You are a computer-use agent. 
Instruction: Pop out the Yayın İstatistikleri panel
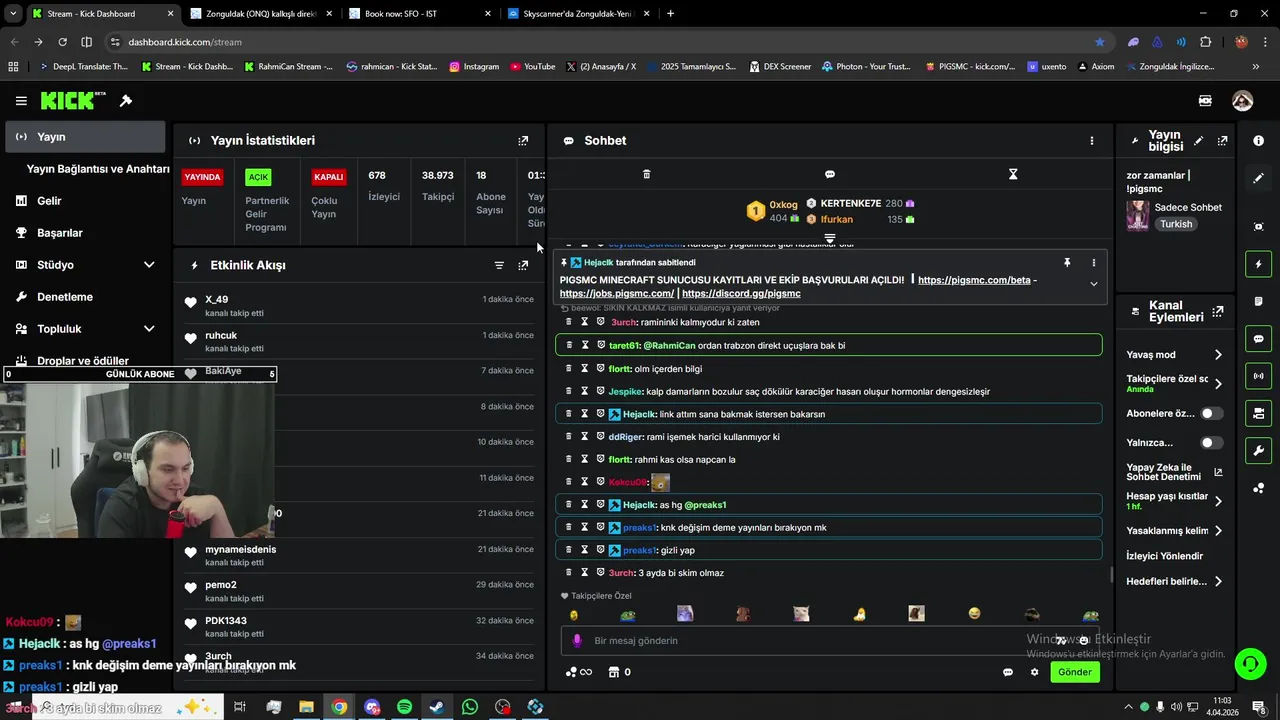tap(523, 141)
